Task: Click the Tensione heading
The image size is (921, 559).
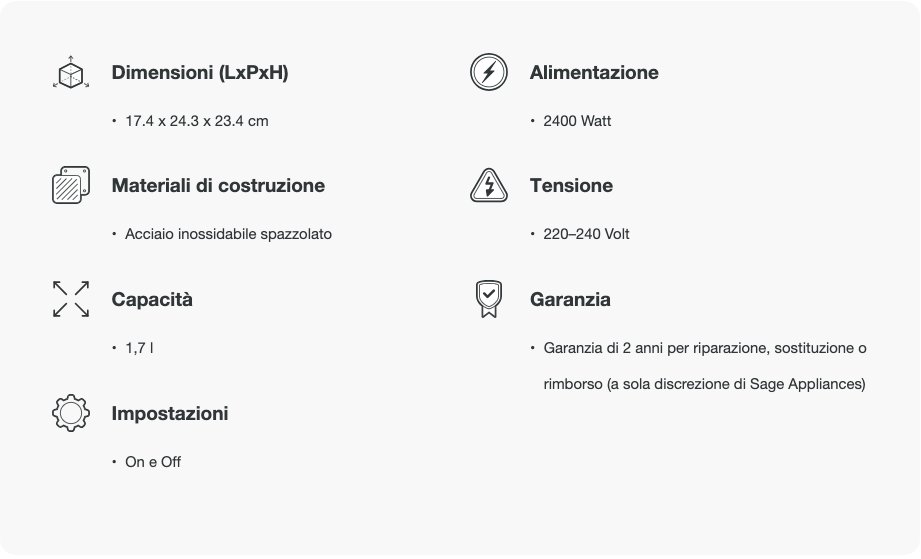Action: (571, 186)
